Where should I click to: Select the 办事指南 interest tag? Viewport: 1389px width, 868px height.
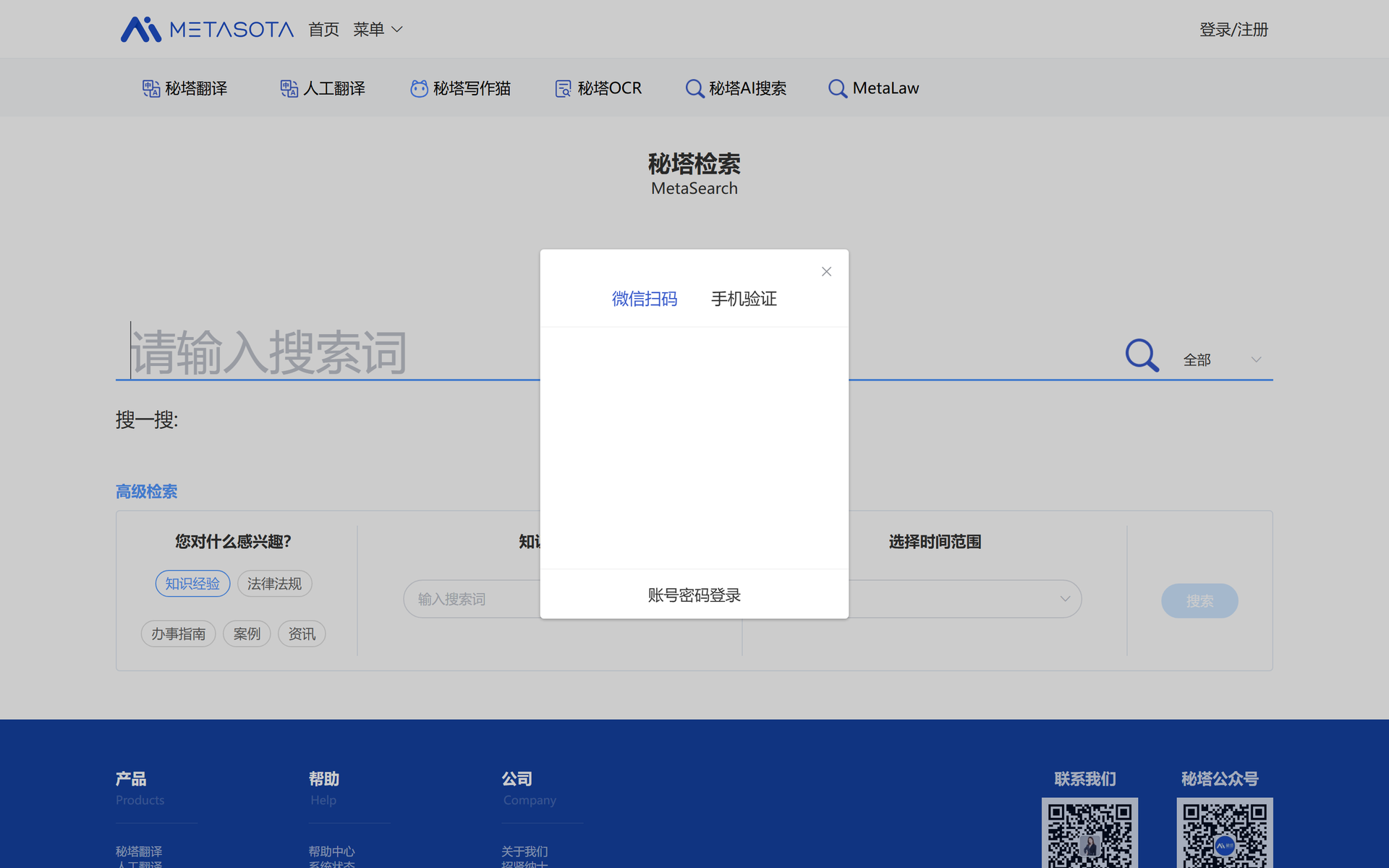coord(178,634)
